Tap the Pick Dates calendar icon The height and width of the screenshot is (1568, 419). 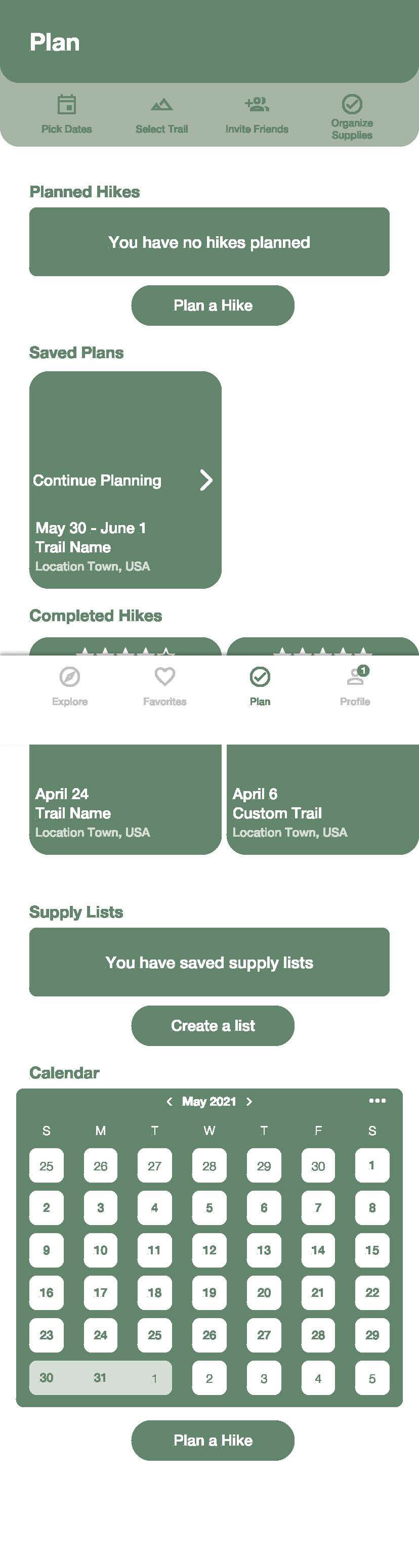pos(66,105)
